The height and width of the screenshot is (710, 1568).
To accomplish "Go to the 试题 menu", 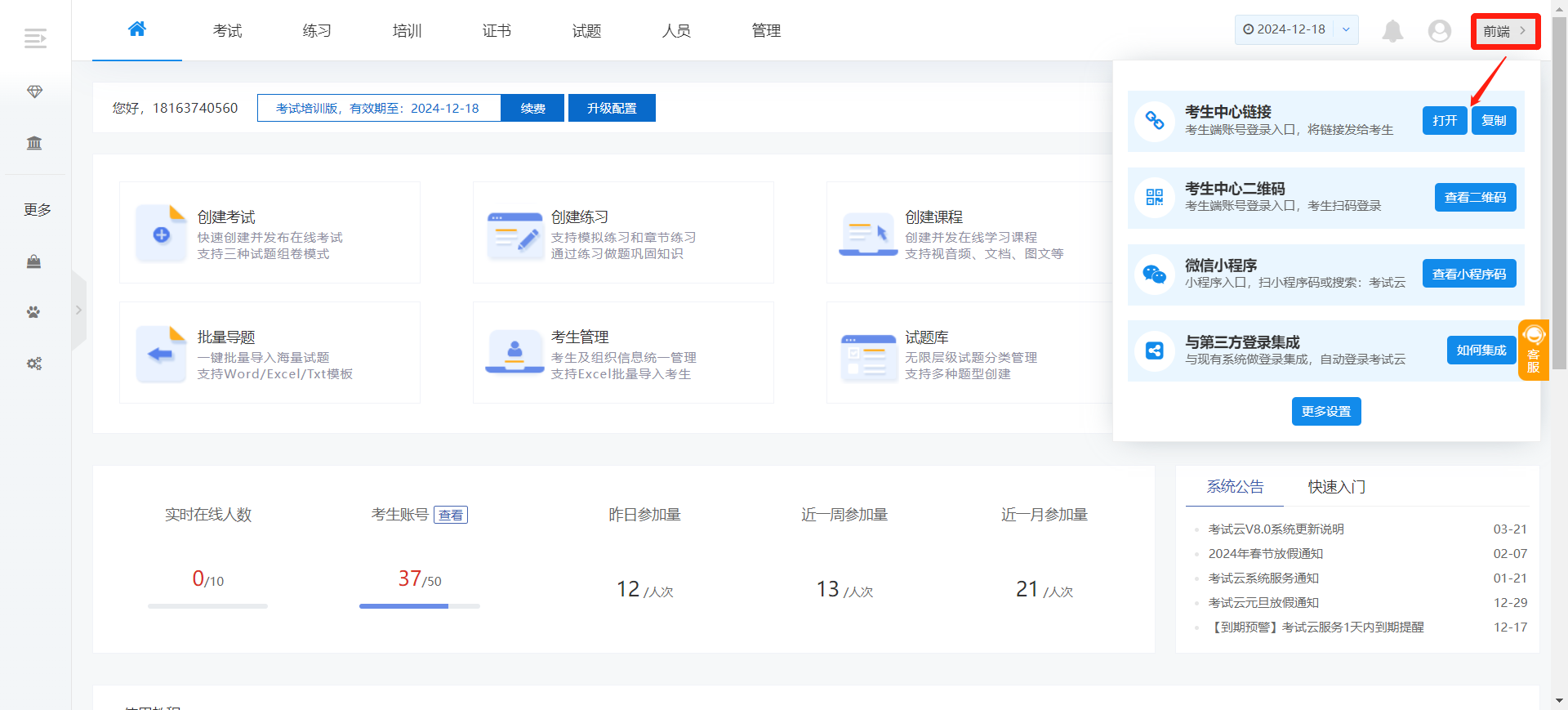I will 586,31.
